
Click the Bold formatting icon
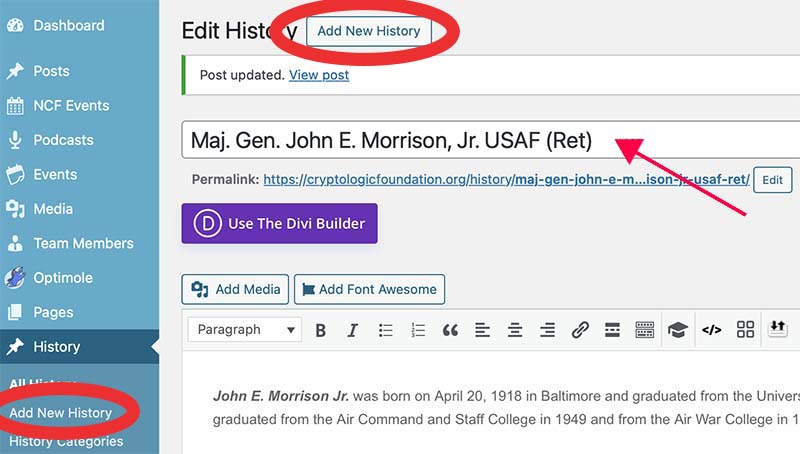click(x=321, y=330)
